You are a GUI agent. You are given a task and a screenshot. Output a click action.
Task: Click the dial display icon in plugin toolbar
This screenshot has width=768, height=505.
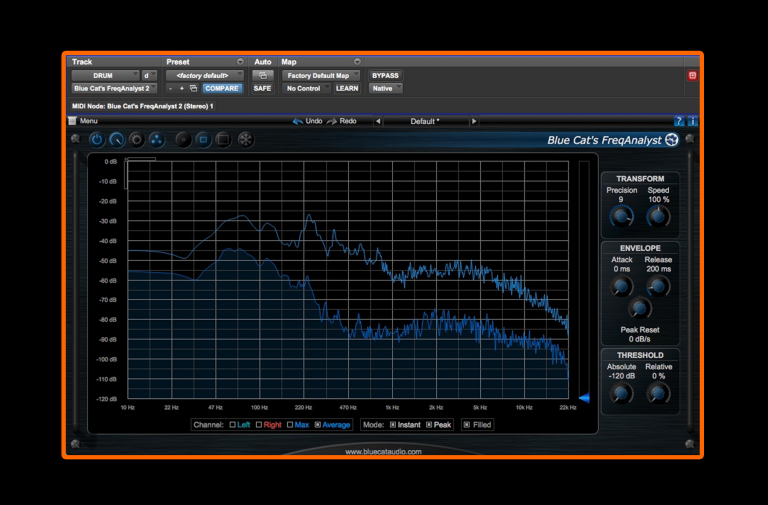[117, 140]
